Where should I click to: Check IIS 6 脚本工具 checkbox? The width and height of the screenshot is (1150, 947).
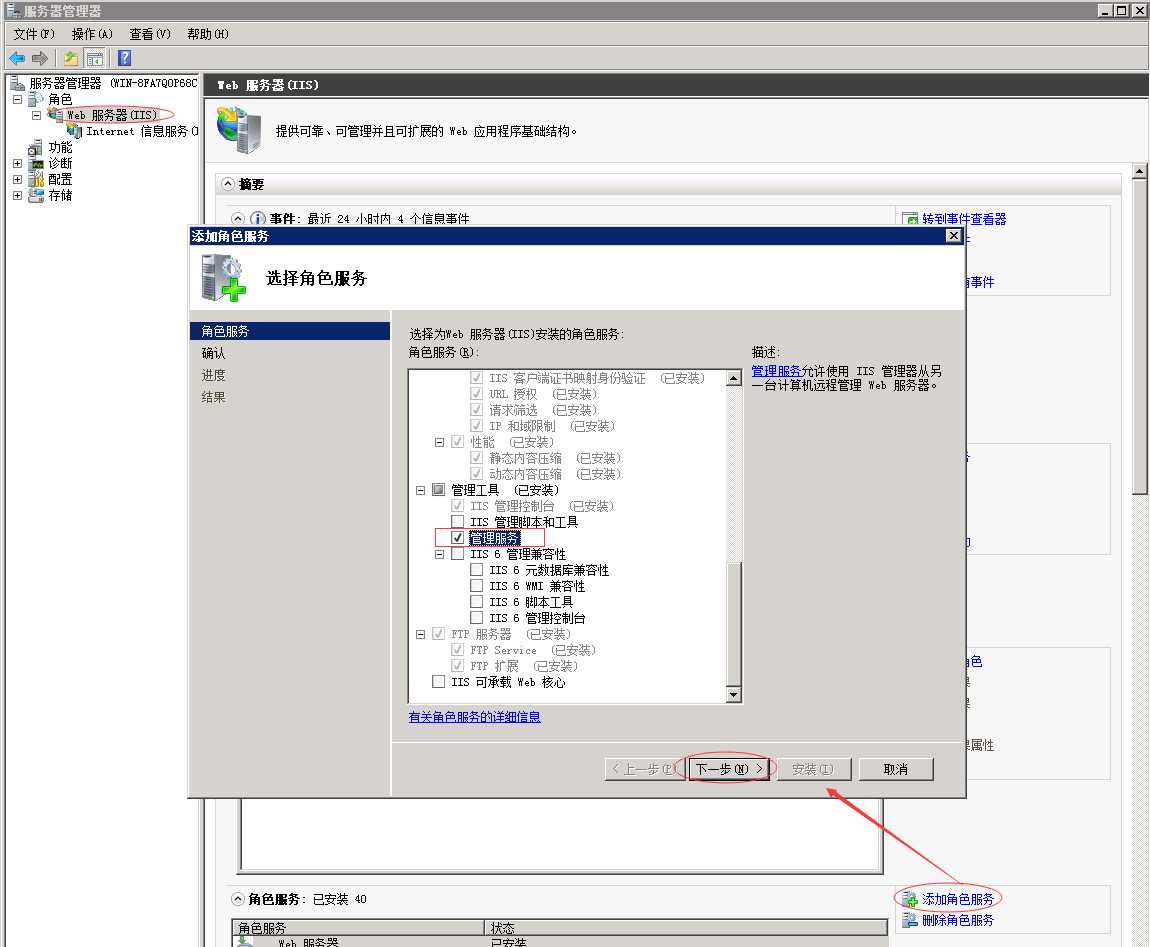[477, 602]
